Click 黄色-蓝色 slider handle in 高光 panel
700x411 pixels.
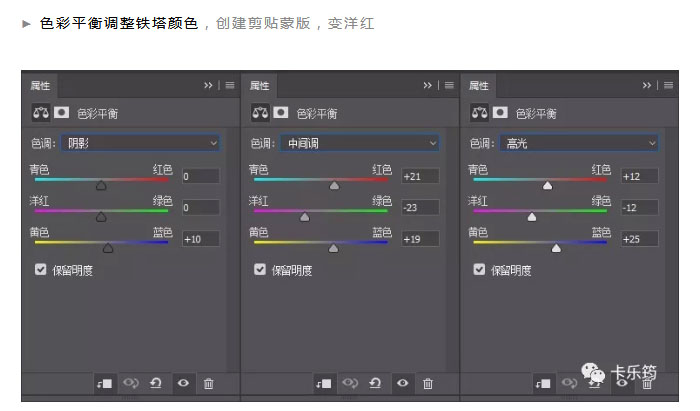556,248
